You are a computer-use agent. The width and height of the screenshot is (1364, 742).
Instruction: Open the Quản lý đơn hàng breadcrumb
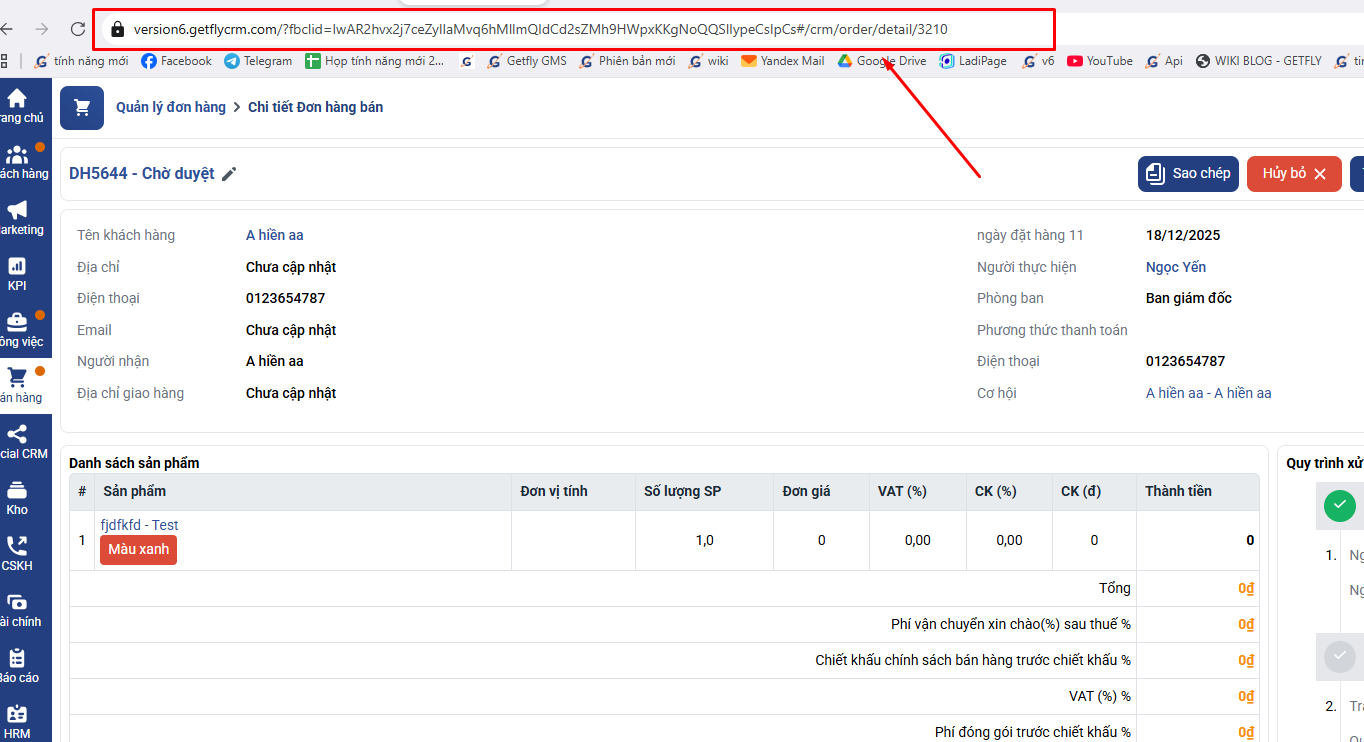[171, 107]
